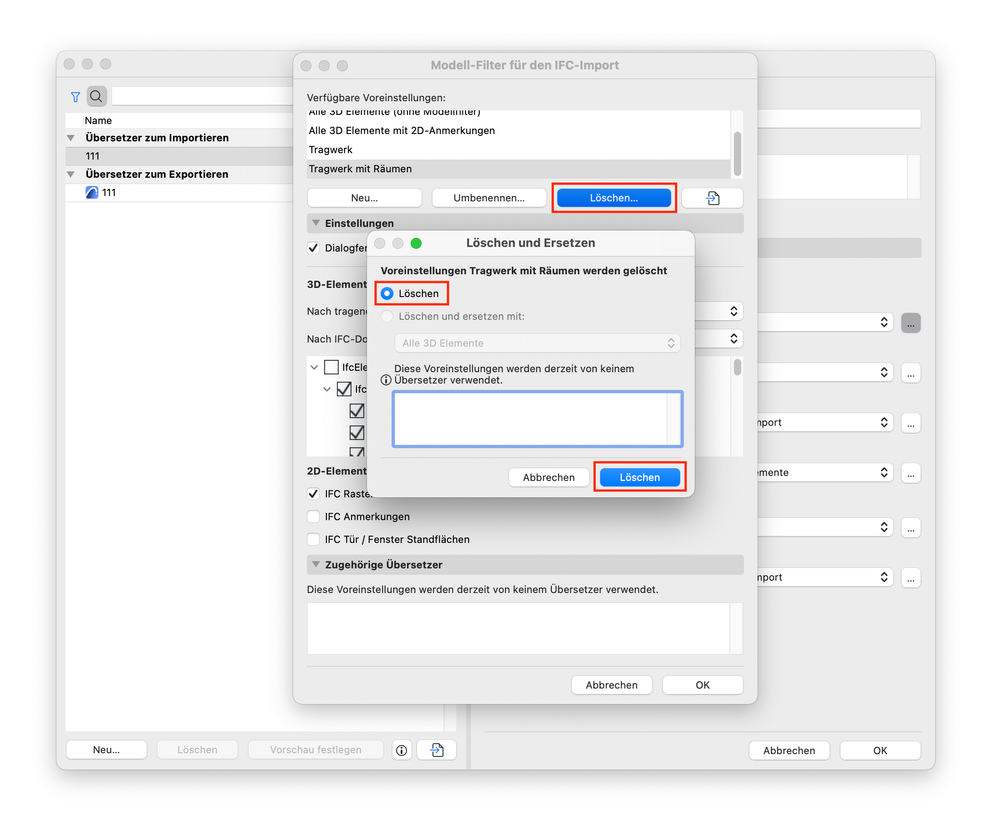Select 'Löschen und ersetzen mit' radio option
Image resolution: width=998 pixels, height=829 pixels.
click(x=386, y=316)
